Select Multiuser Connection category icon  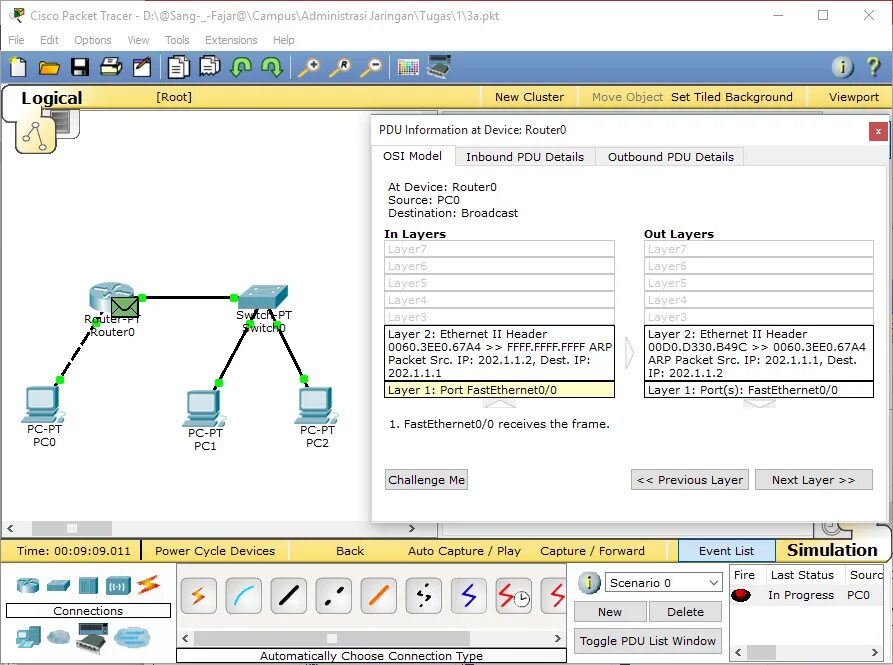(x=132, y=637)
